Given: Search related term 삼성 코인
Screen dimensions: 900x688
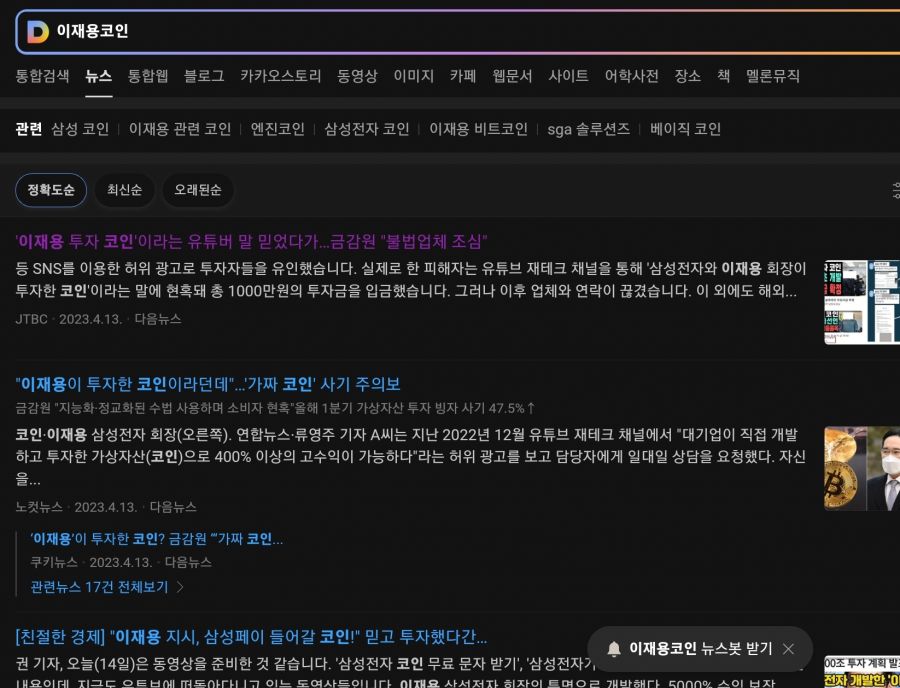Looking at the screenshot, I should (80, 129).
